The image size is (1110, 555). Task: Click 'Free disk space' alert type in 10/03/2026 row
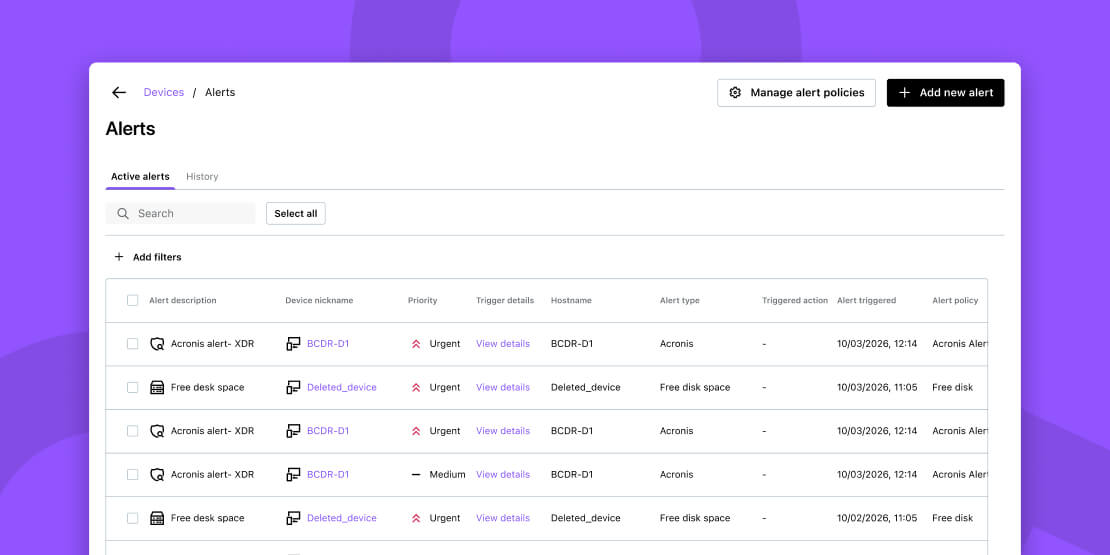tap(695, 387)
